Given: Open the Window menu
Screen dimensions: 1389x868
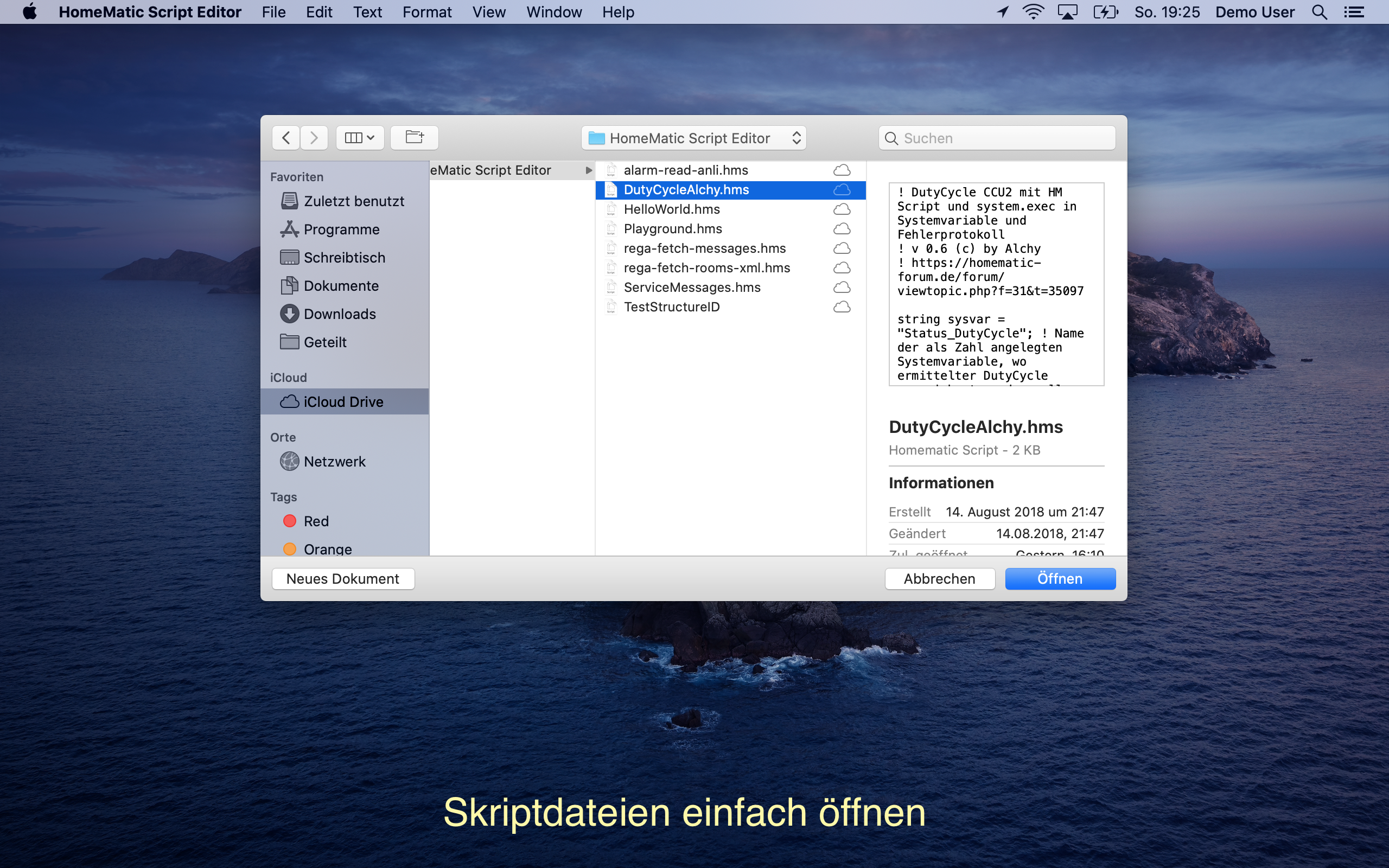Looking at the screenshot, I should pyautogui.click(x=553, y=12).
